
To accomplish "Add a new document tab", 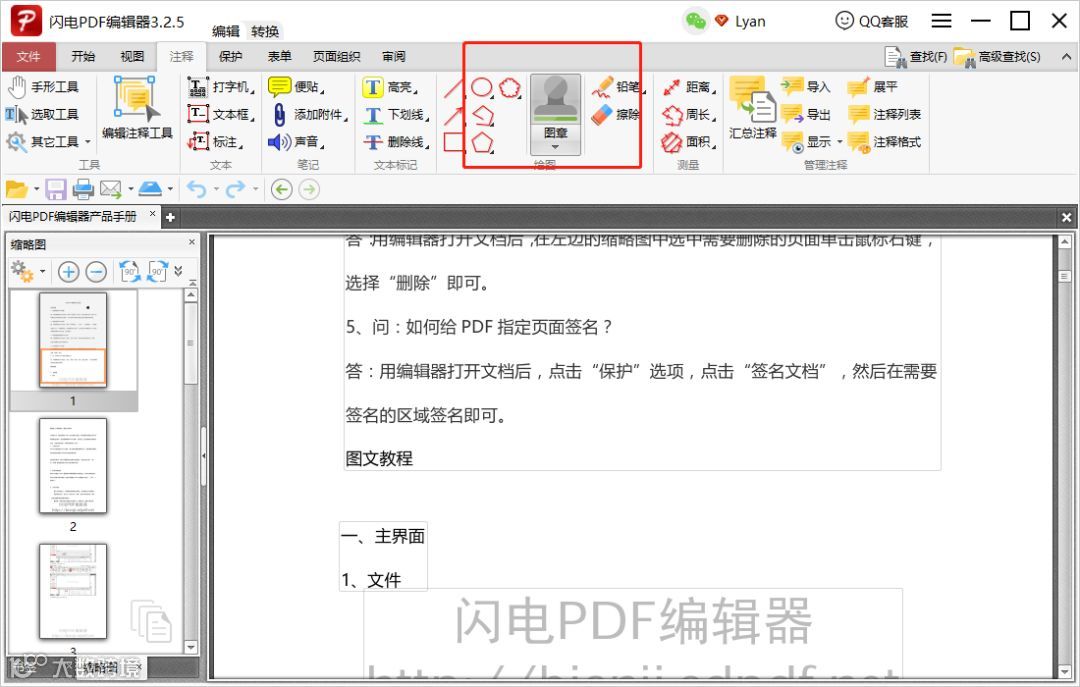I will (x=170, y=218).
